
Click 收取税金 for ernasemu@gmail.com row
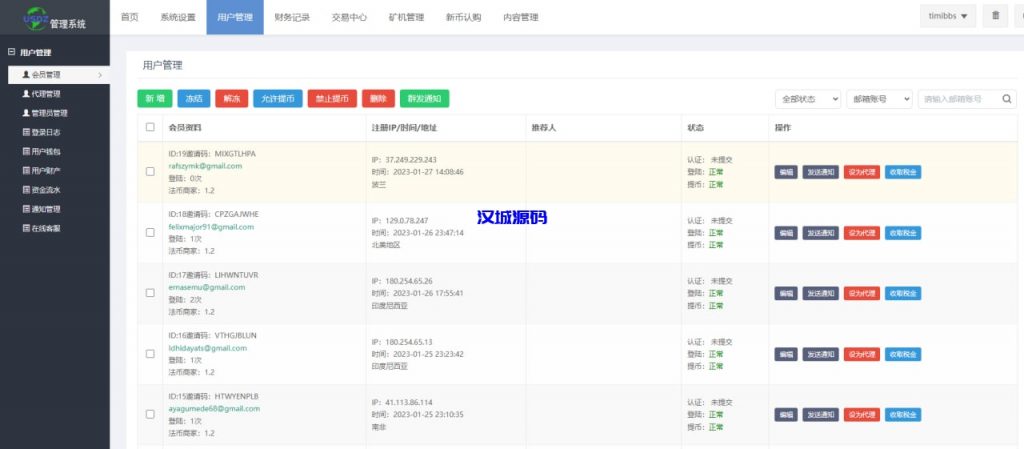pos(903,294)
